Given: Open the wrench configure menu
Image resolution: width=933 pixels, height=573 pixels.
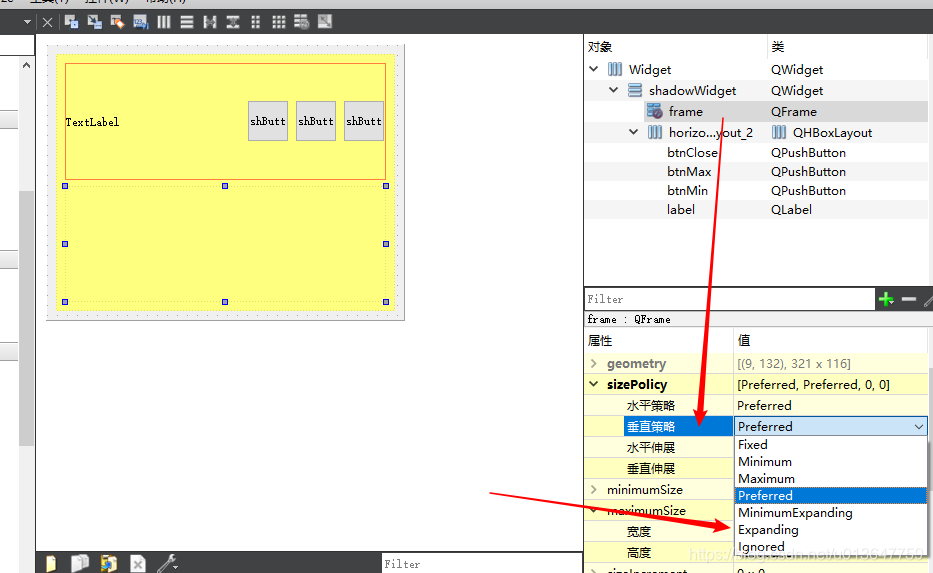Looking at the screenshot, I should [167, 563].
